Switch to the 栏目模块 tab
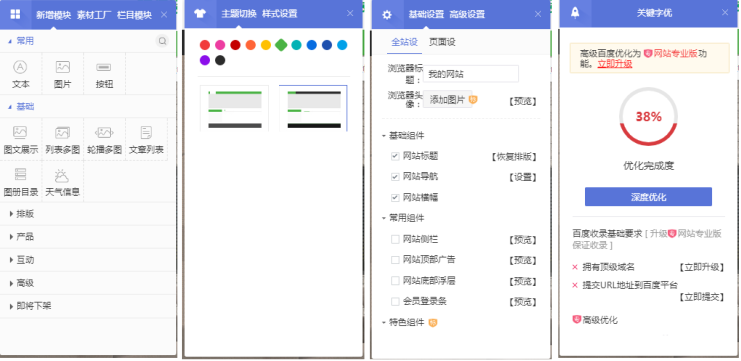This screenshot has height=361, width=741. click(x=135, y=15)
